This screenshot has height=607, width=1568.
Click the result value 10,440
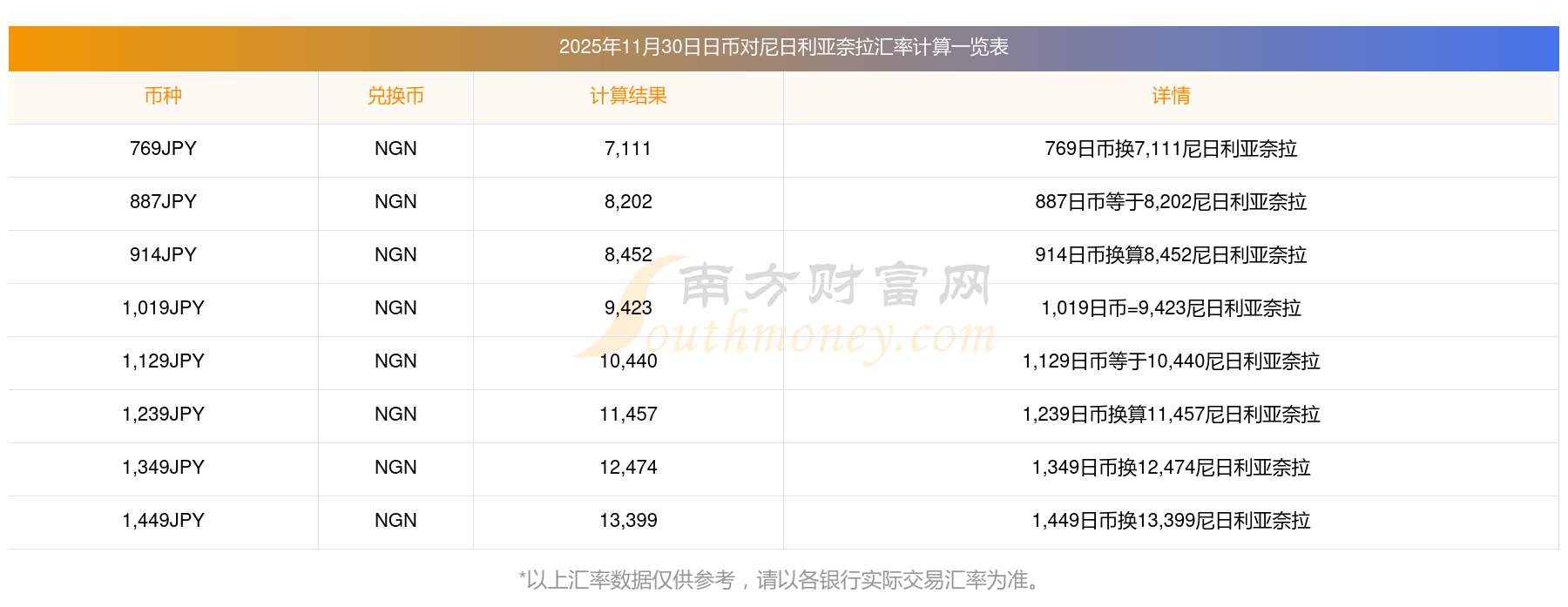628,361
